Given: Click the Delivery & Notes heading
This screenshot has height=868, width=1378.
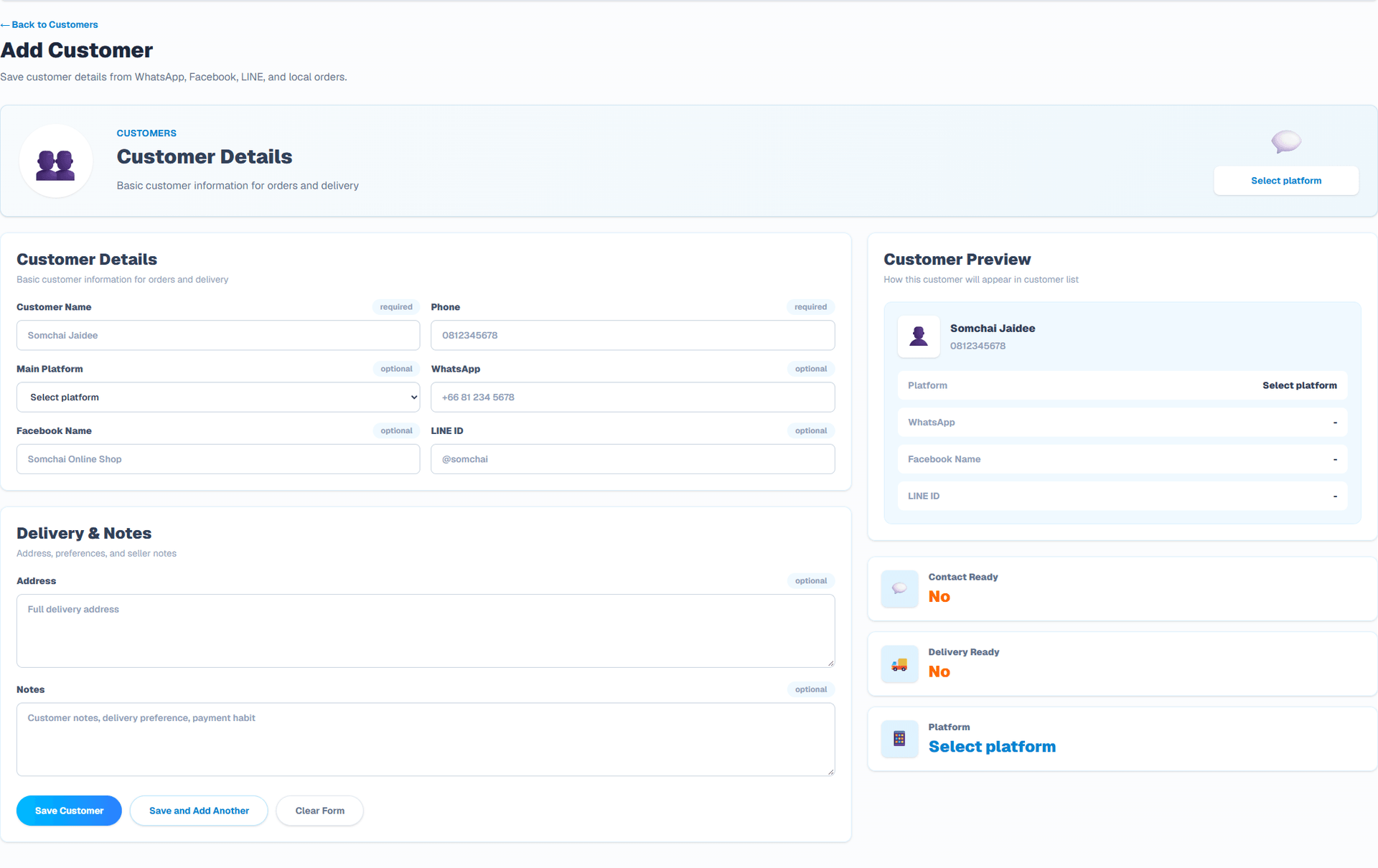Looking at the screenshot, I should click(x=84, y=533).
